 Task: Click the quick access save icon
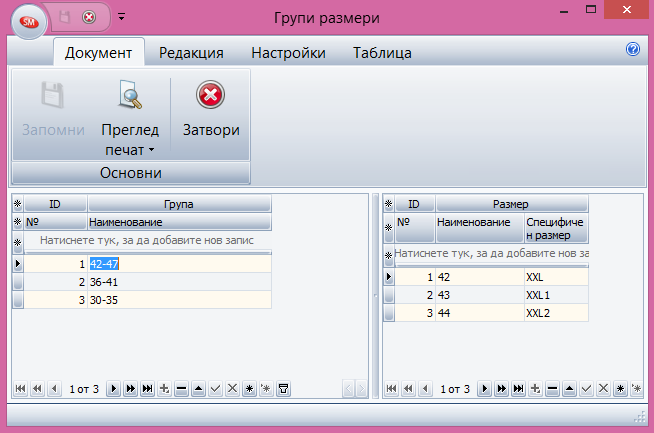[x=65, y=17]
